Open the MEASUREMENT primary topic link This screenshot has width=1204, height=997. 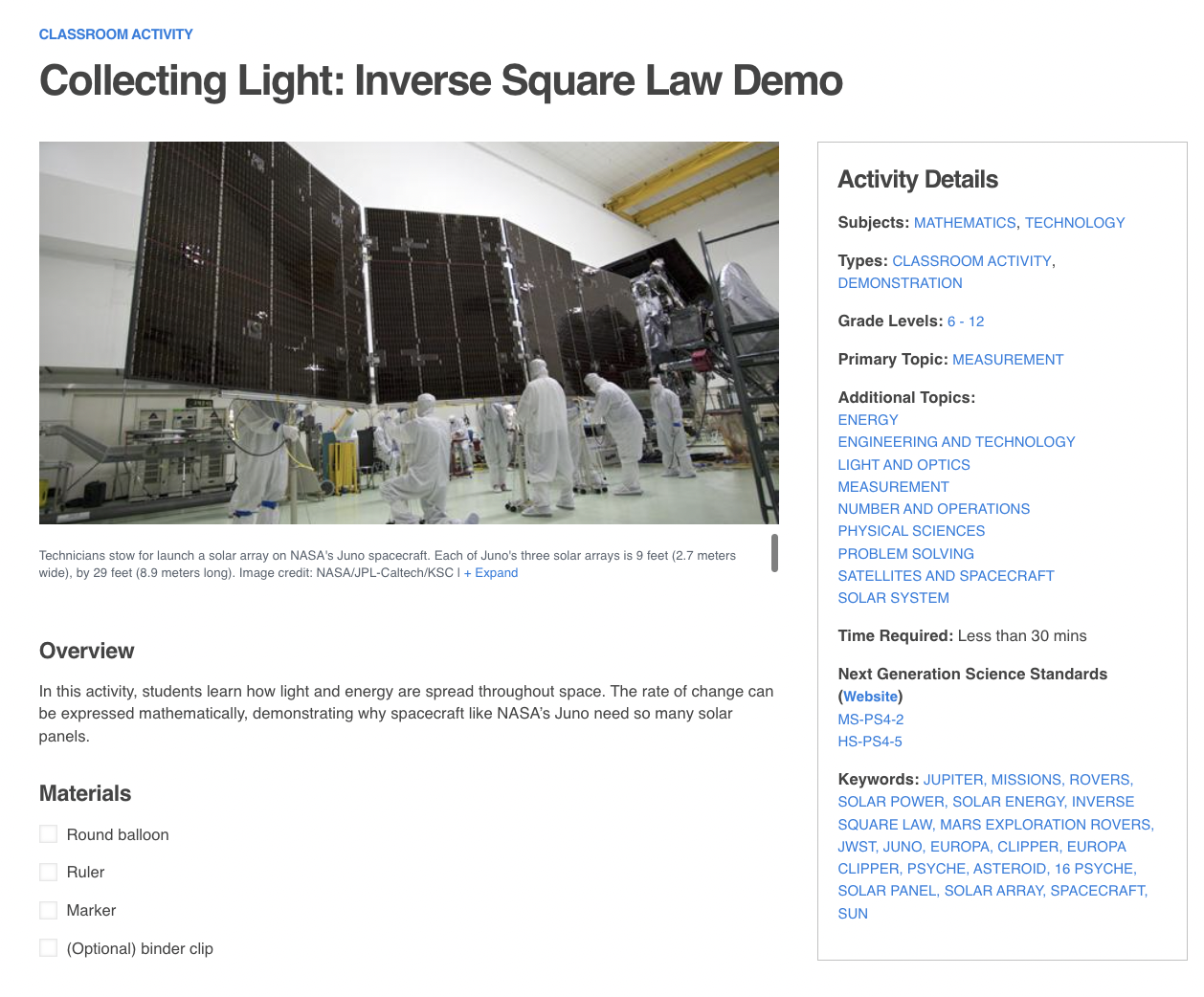[1008, 359]
